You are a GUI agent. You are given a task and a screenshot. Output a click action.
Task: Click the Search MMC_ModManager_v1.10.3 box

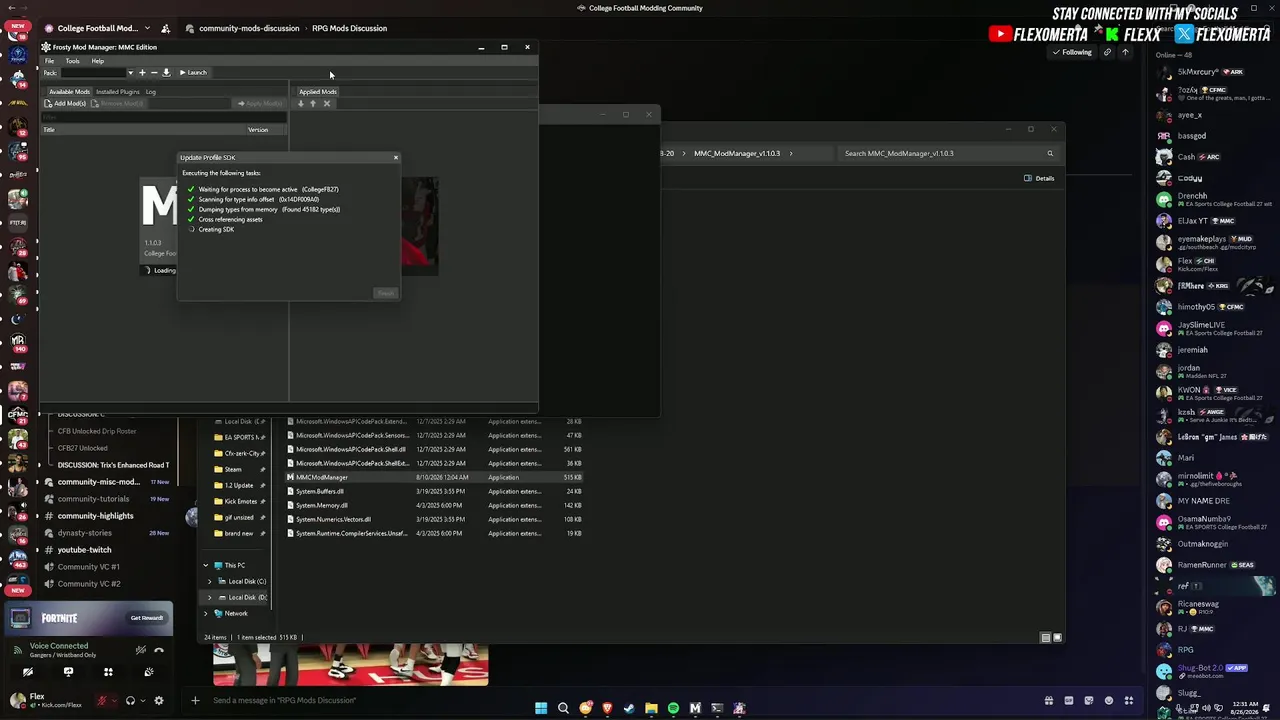(x=947, y=153)
